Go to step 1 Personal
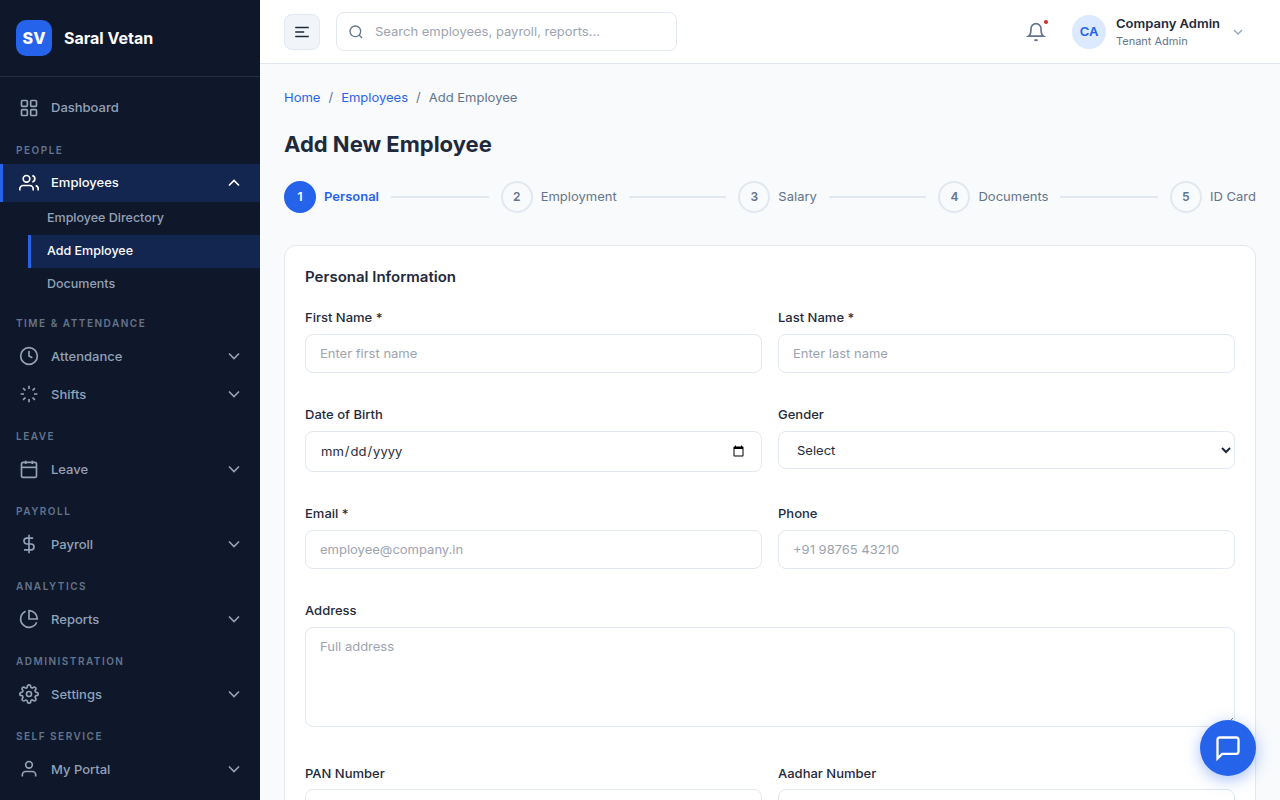This screenshot has width=1280, height=800. [332, 197]
